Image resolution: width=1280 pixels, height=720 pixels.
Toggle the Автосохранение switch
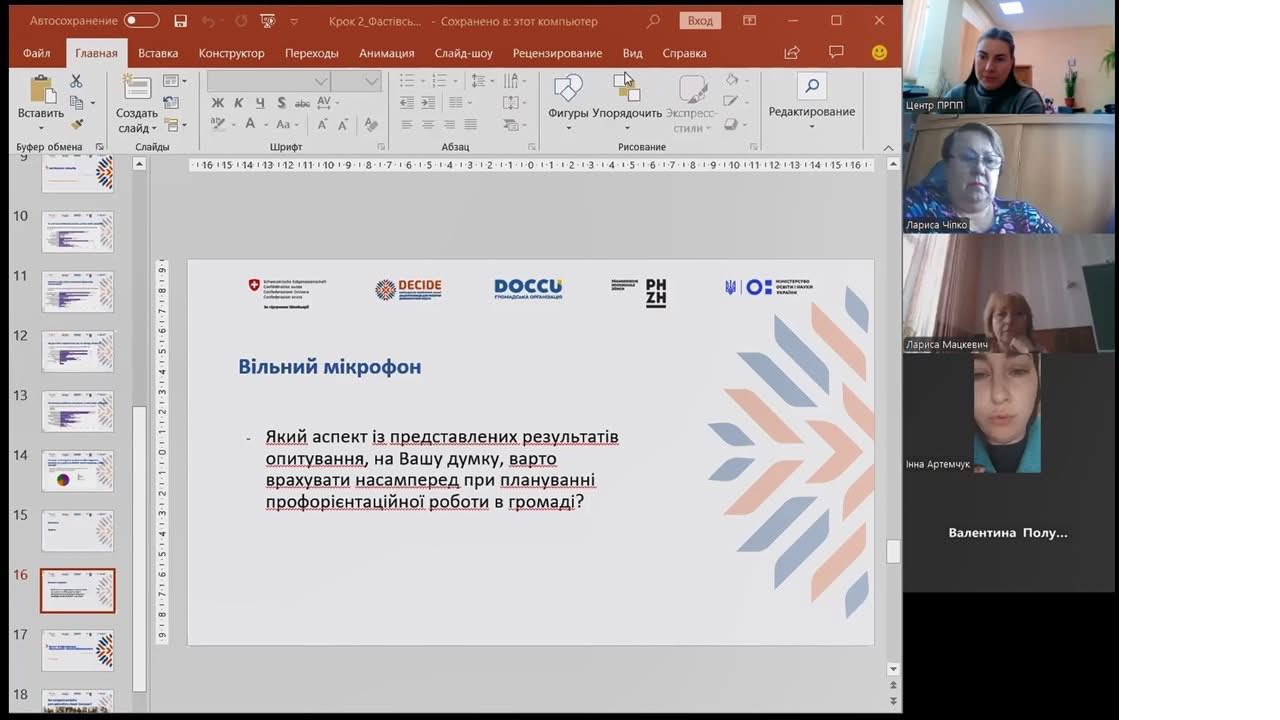tap(141, 21)
